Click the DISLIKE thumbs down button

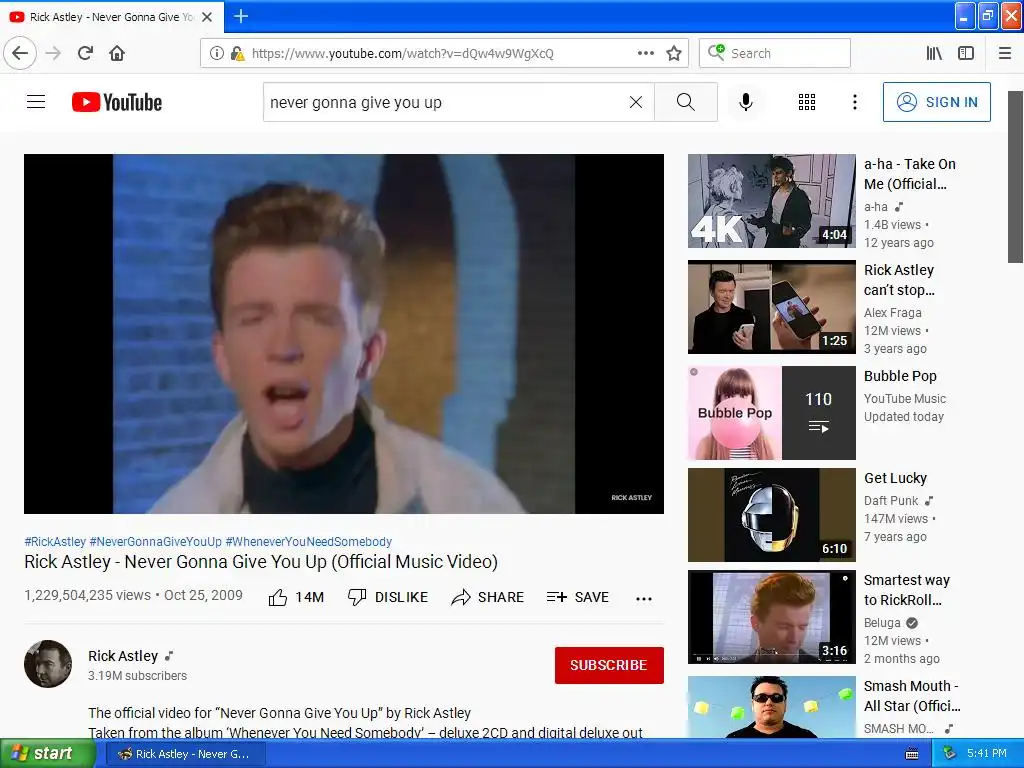pyautogui.click(x=388, y=597)
